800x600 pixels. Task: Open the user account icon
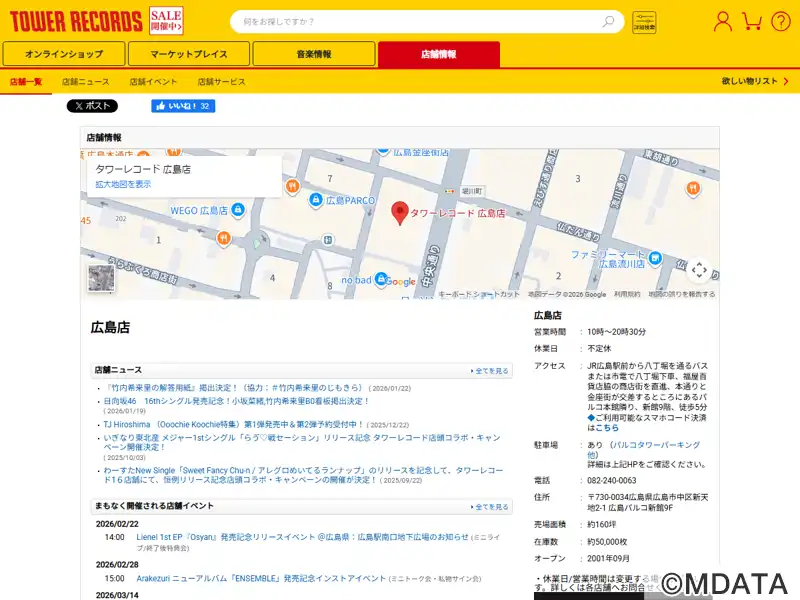click(722, 21)
